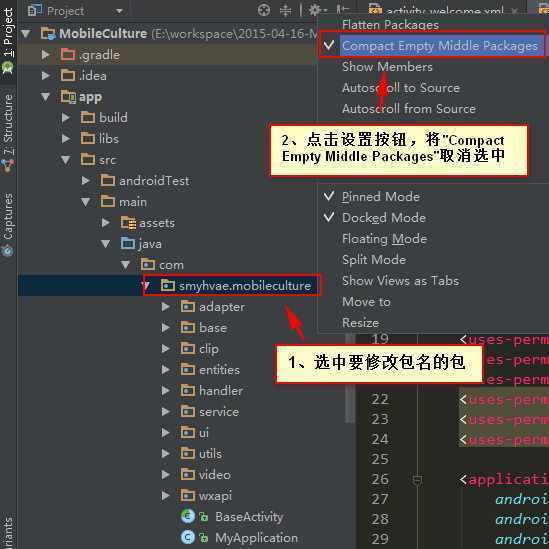Click the Structure icon in left stripe
The width and height of the screenshot is (549, 549).
(x=7, y=167)
